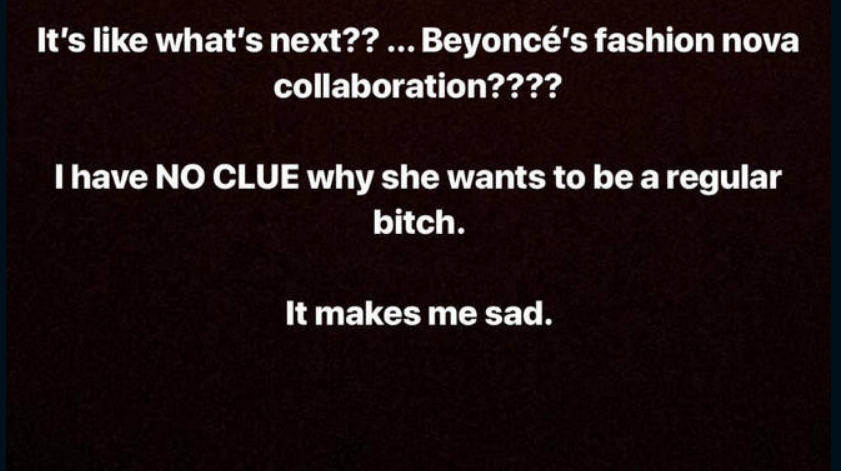
Task: Click the word "regular" in the text
Action: pyautogui.click(x=724, y=179)
